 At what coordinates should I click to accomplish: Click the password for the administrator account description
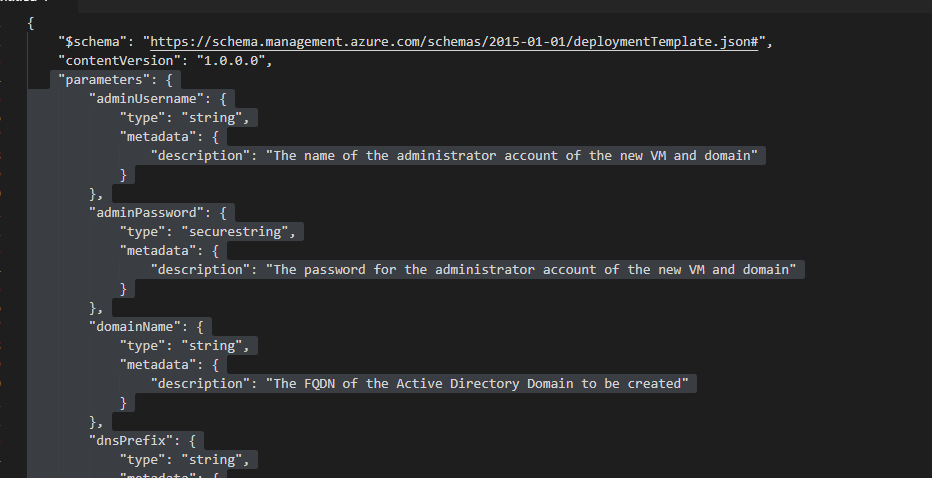(531, 270)
